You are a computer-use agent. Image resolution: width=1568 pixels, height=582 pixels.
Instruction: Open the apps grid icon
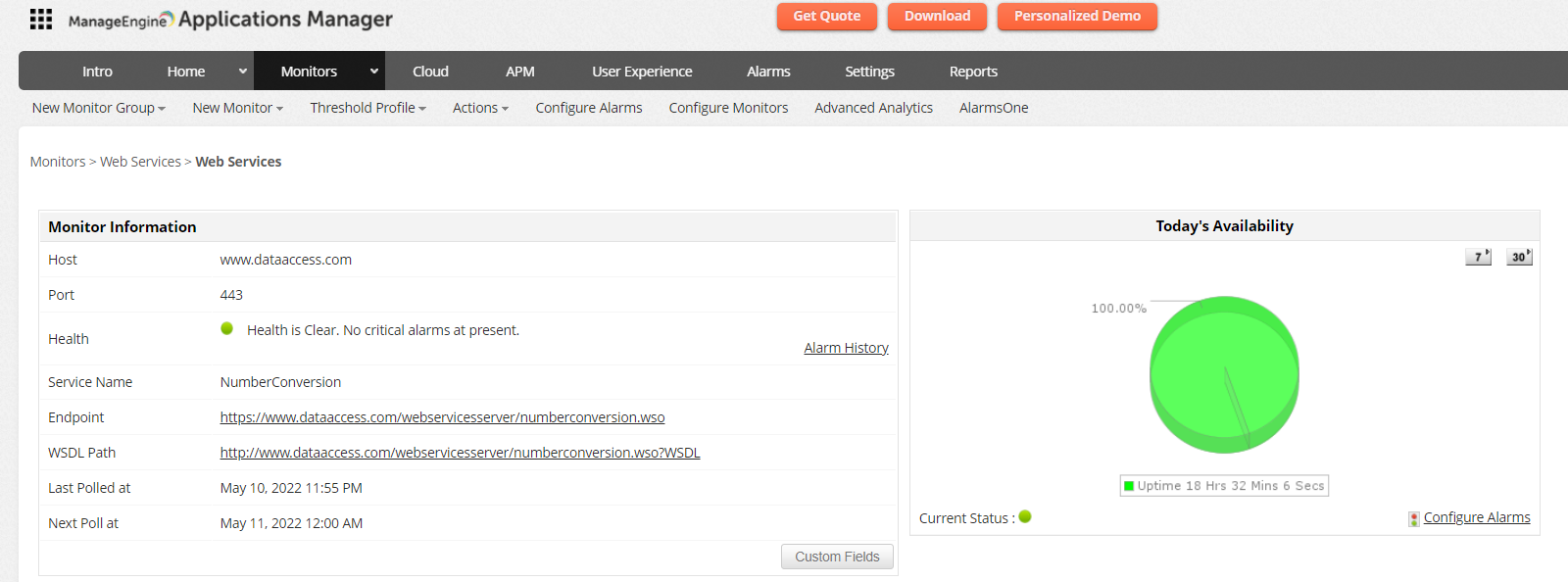coord(41,19)
